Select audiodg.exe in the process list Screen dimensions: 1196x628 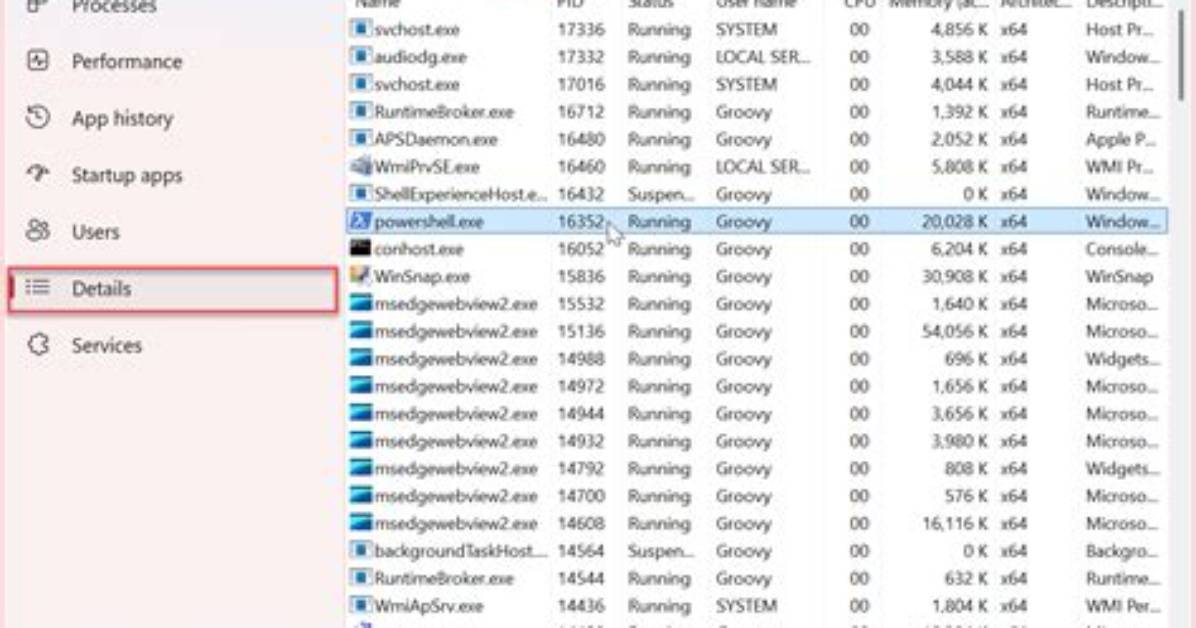[x=420, y=57]
